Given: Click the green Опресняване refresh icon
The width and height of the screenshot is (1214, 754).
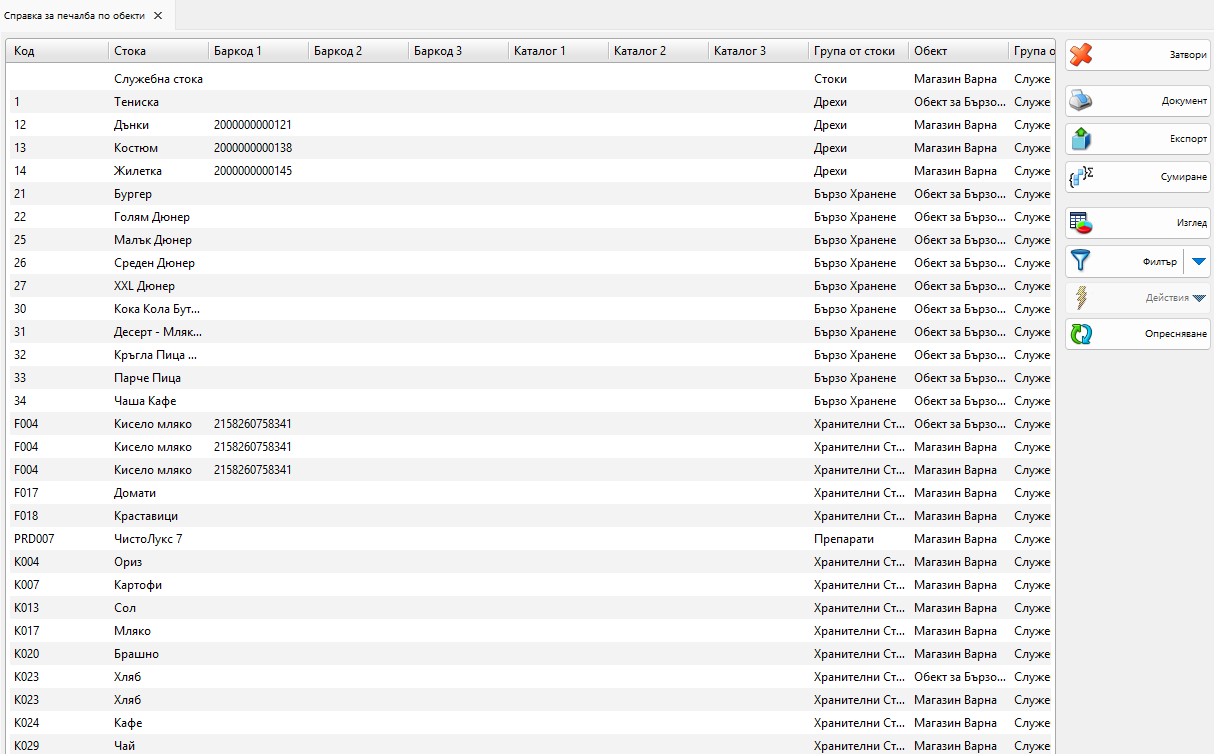Looking at the screenshot, I should (1081, 334).
